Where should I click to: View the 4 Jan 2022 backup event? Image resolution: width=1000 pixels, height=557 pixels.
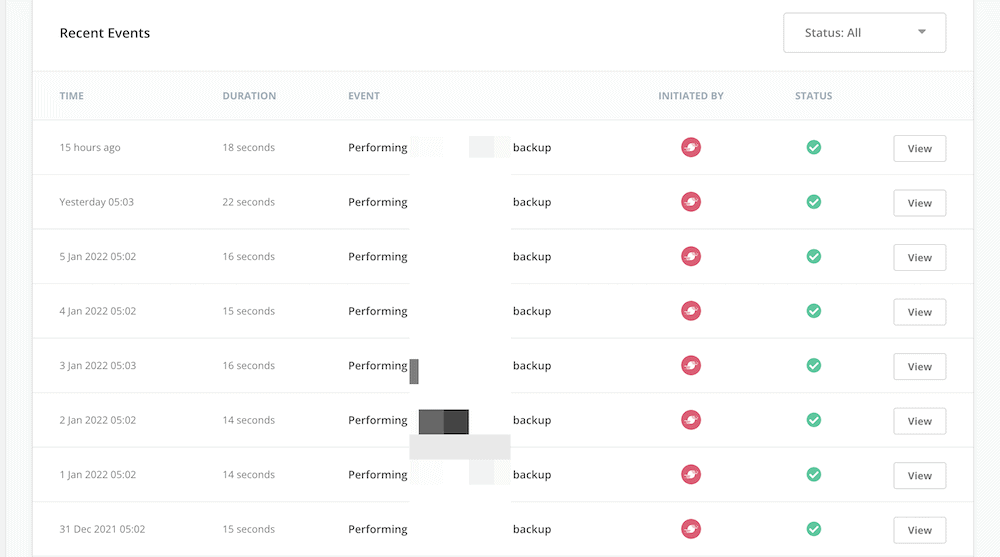pos(919,312)
